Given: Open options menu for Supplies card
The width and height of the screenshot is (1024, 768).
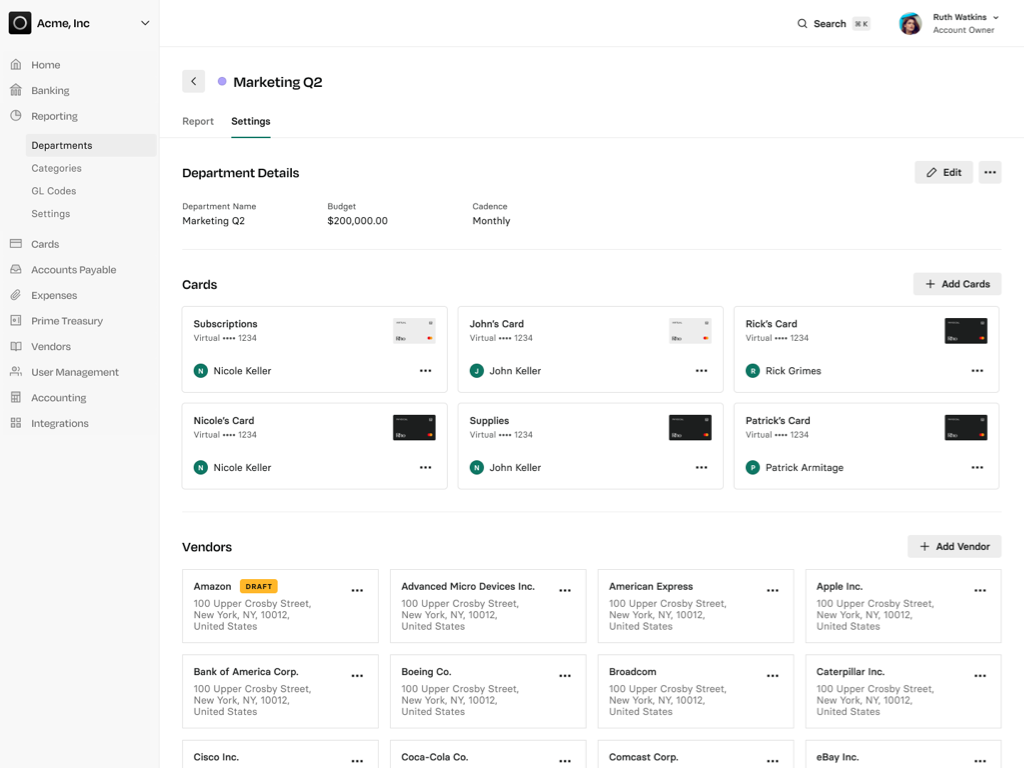Looking at the screenshot, I should point(701,467).
